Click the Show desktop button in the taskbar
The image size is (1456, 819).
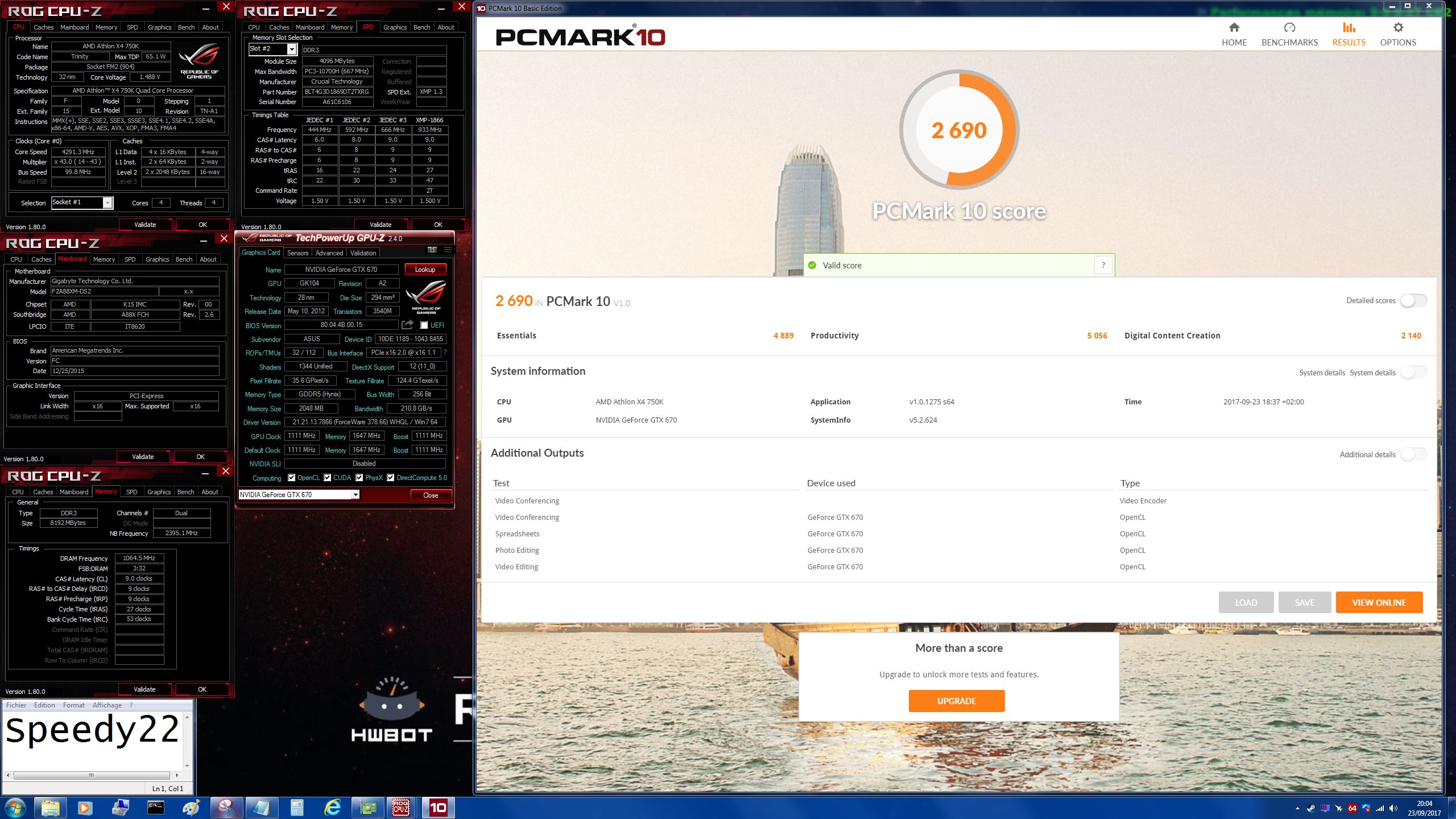(1451, 808)
